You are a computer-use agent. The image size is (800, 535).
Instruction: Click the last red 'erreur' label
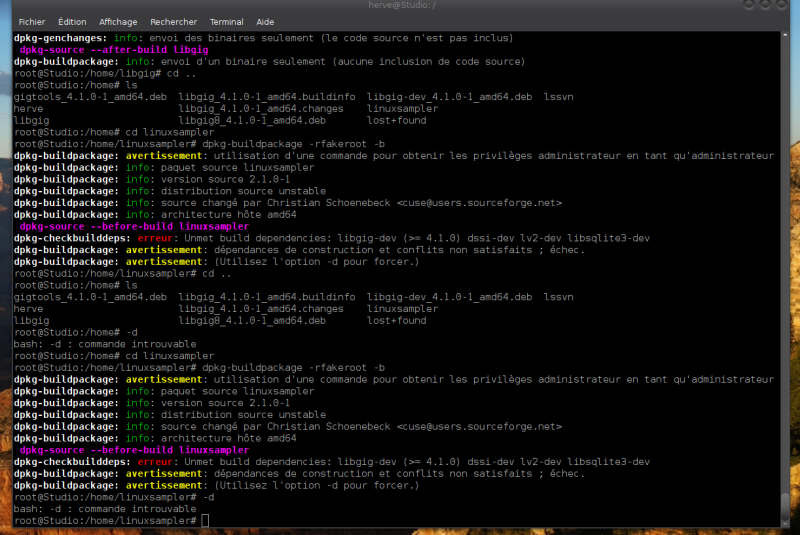tap(155, 462)
